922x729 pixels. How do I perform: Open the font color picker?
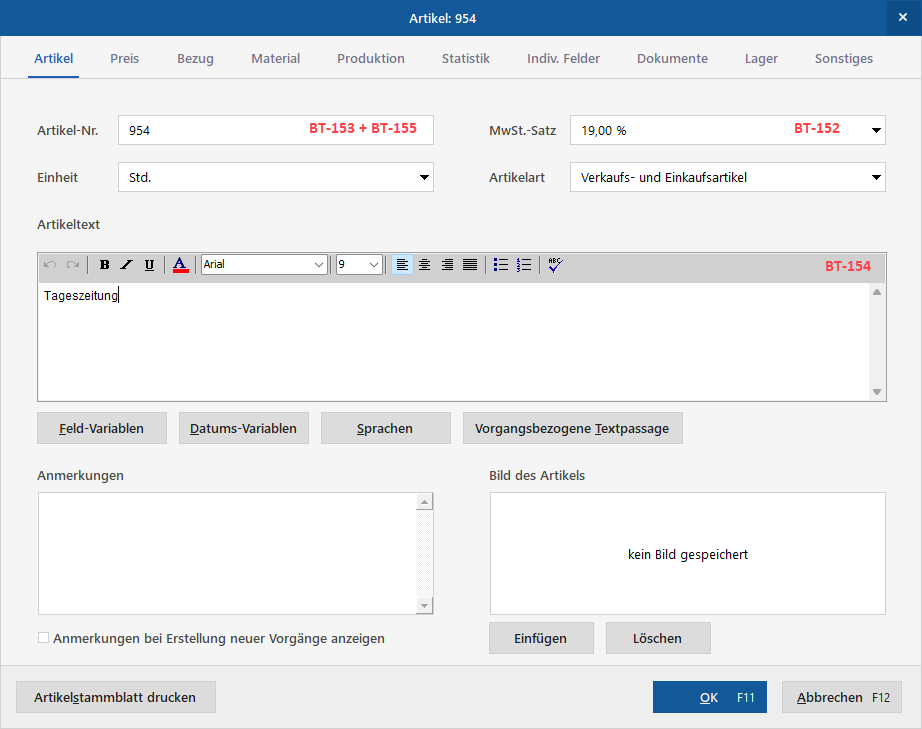[x=181, y=265]
